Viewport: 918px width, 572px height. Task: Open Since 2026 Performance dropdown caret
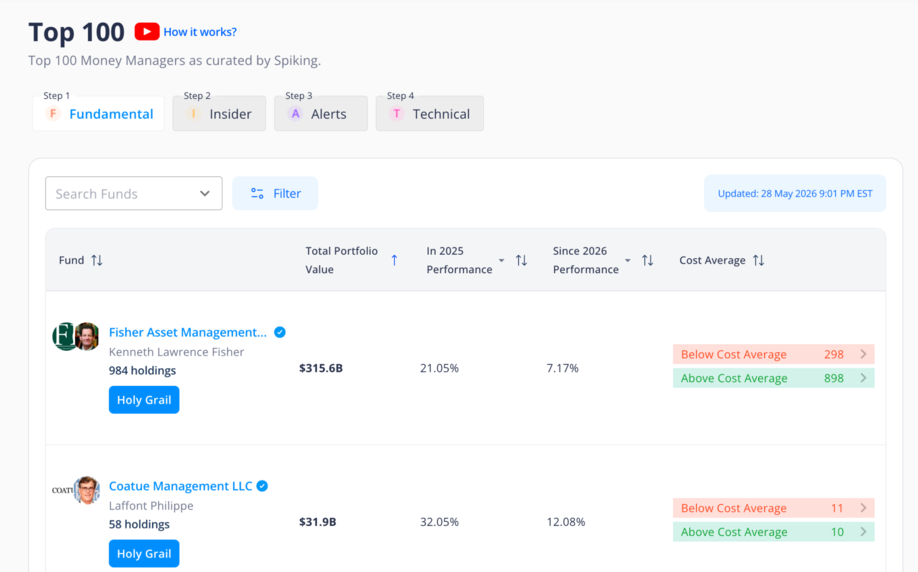pyautogui.click(x=628, y=260)
